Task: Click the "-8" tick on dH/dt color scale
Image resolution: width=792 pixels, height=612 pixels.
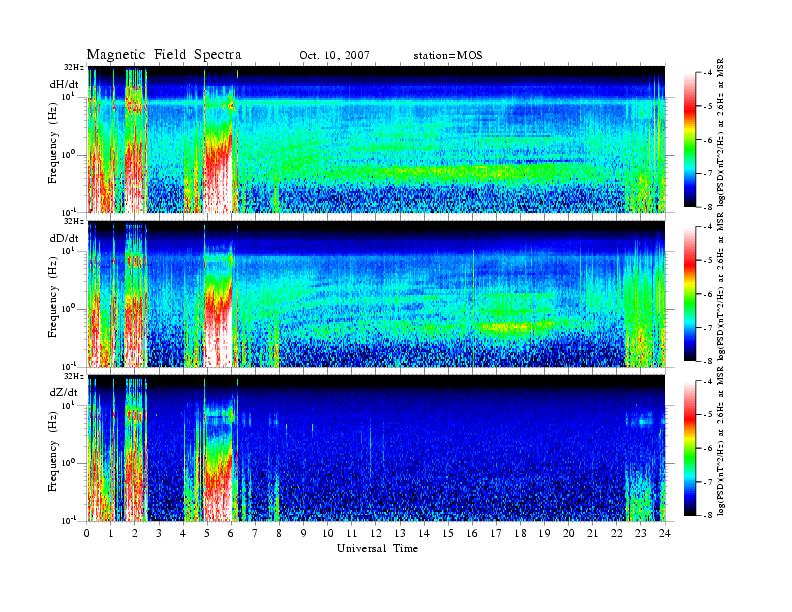Action: (x=709, y=207)
